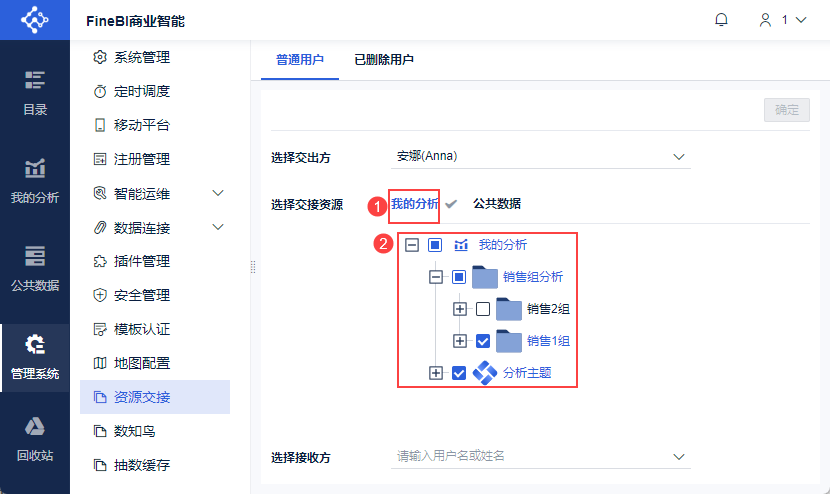Click the 选择接收方 user input field
This screenshot has width=830, height=494.
(530, 457)
